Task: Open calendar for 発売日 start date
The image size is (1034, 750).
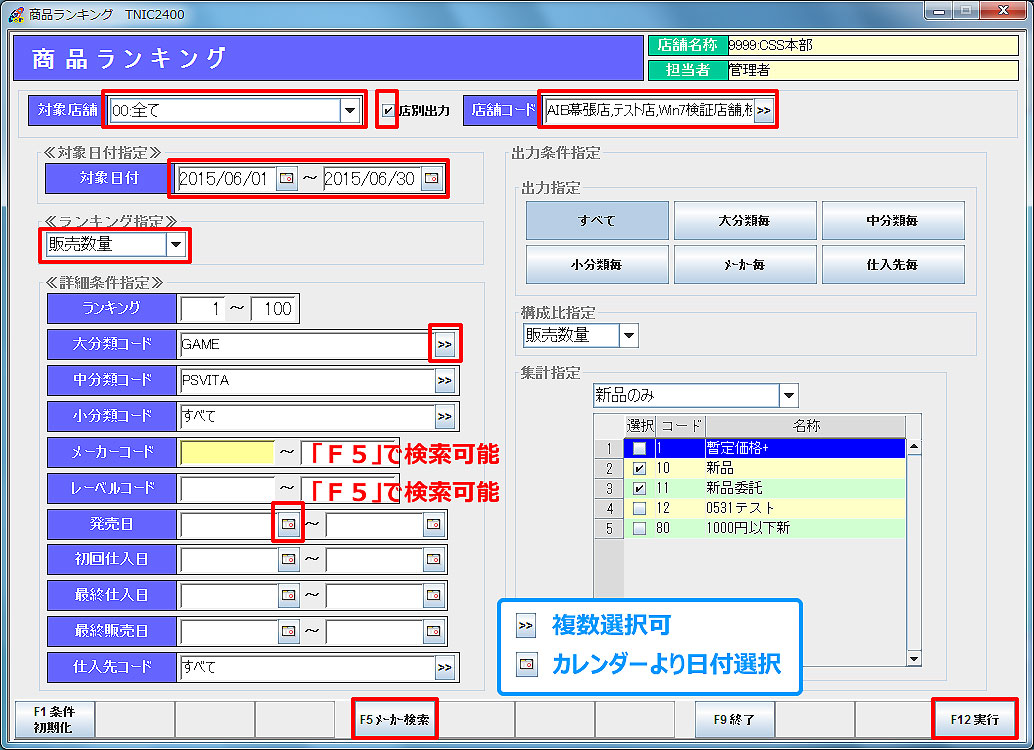Action: click(x=288, y=524)
